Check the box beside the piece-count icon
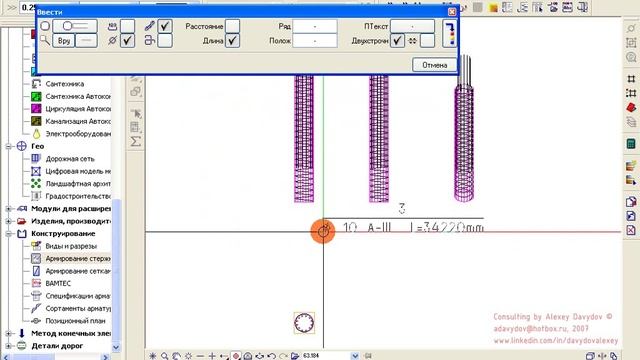This screenshot has height=360, width=640. [x=127, y=26]
